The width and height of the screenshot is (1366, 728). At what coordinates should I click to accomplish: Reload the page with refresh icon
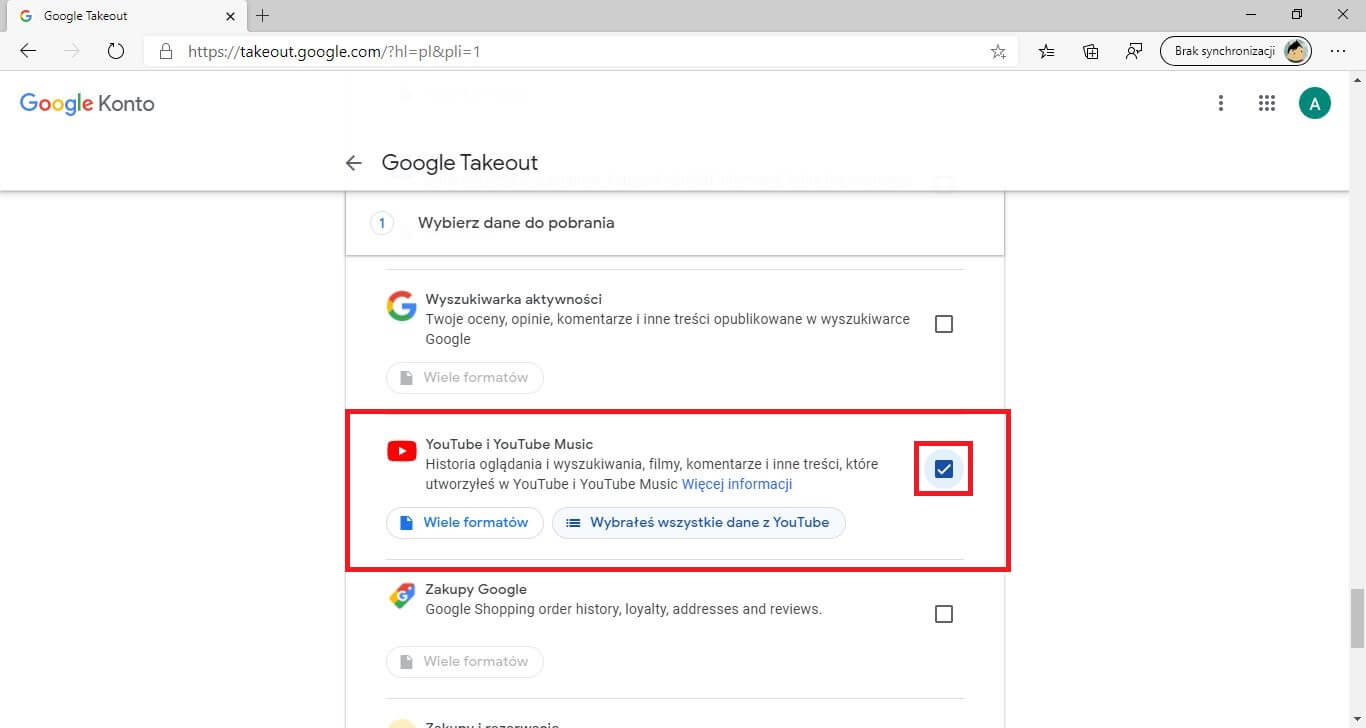pos(115,51)
